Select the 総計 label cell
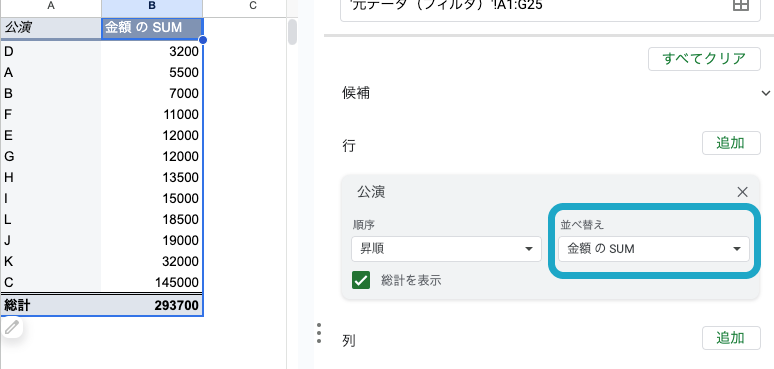The image size is (774, 369). pos(51,305)
